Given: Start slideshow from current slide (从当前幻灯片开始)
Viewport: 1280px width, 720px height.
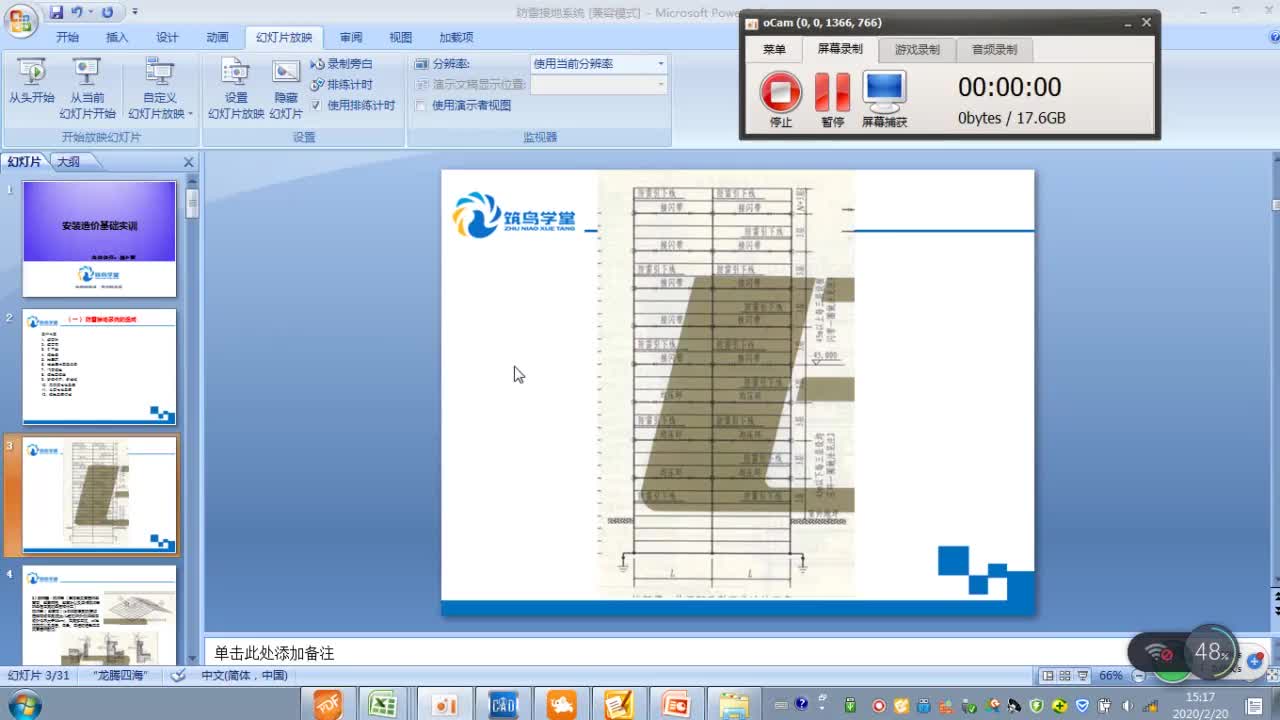Looking at the screenshot, I should click(88, 88).
